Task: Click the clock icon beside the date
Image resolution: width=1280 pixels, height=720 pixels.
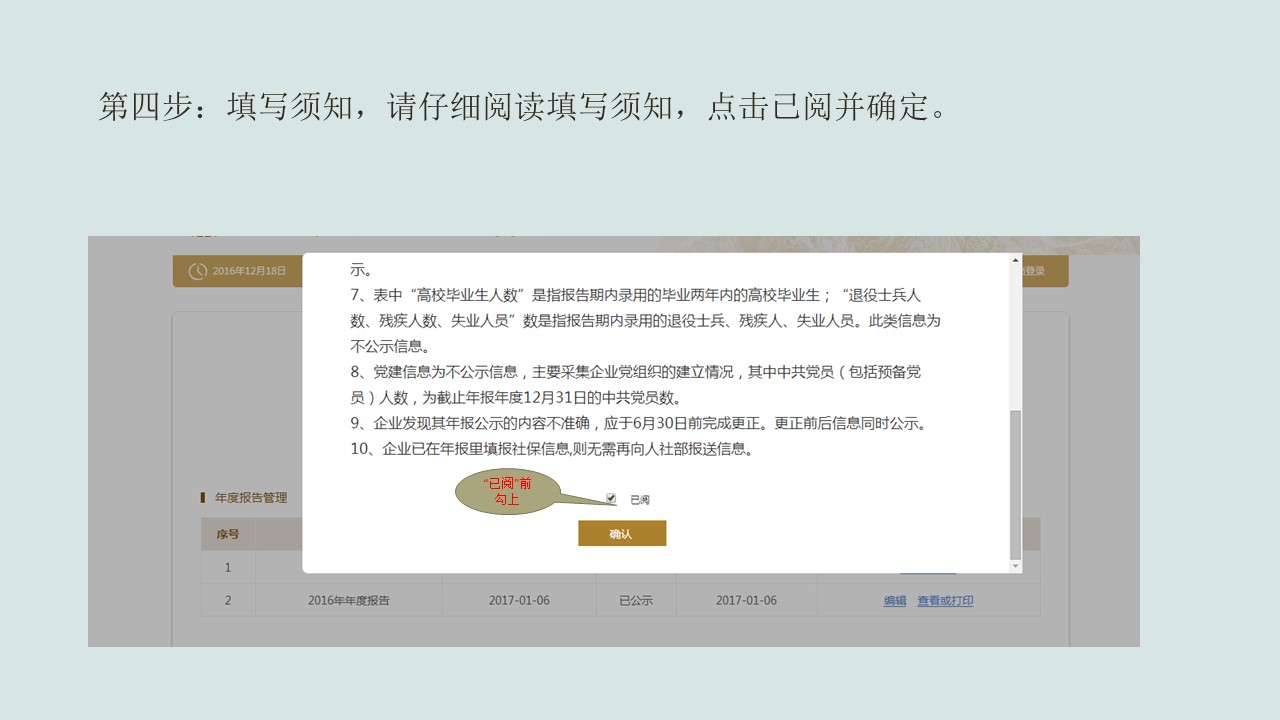Action: 198,271
